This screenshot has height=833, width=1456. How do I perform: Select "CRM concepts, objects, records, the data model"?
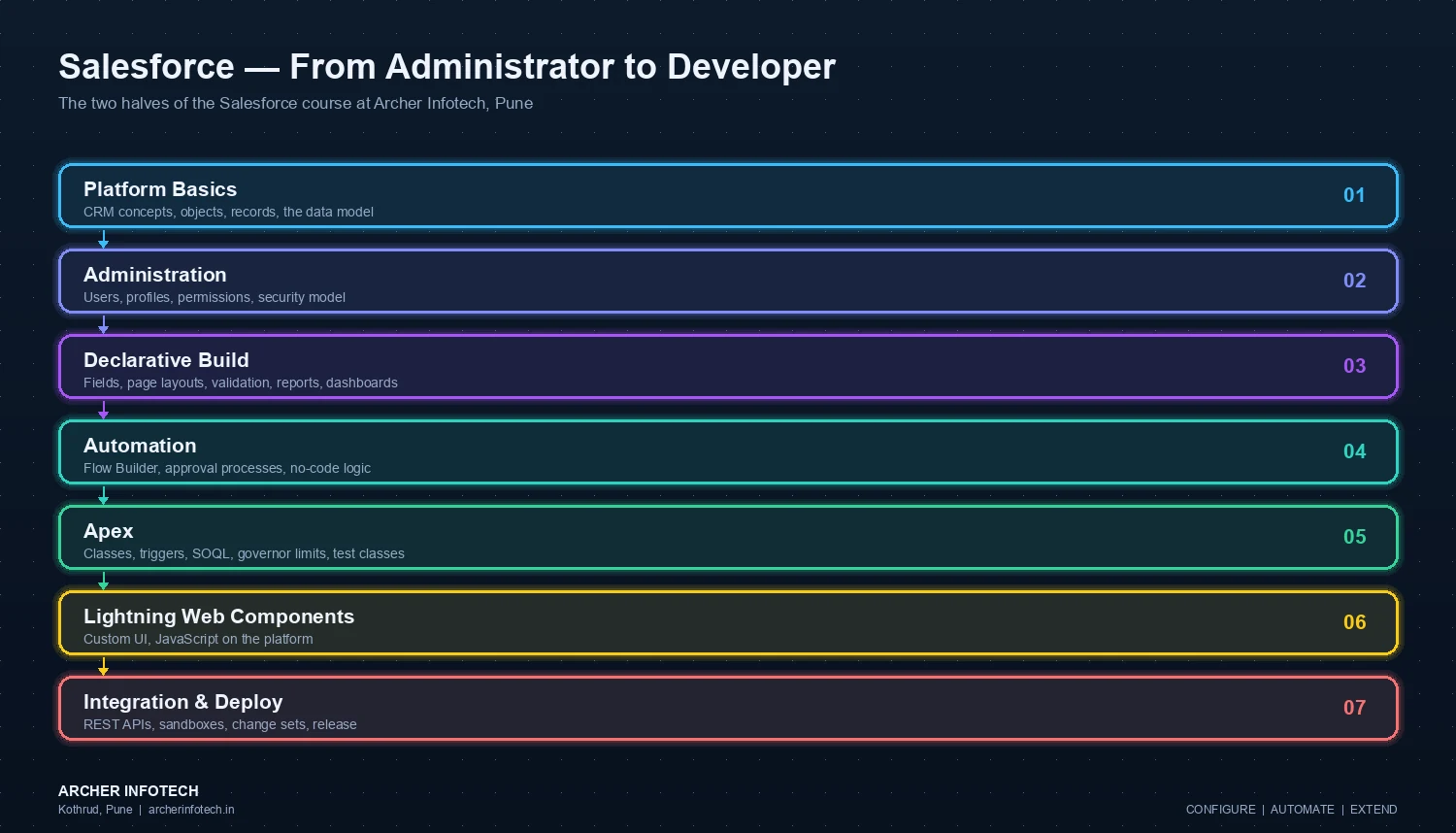[x=228, y=212]
